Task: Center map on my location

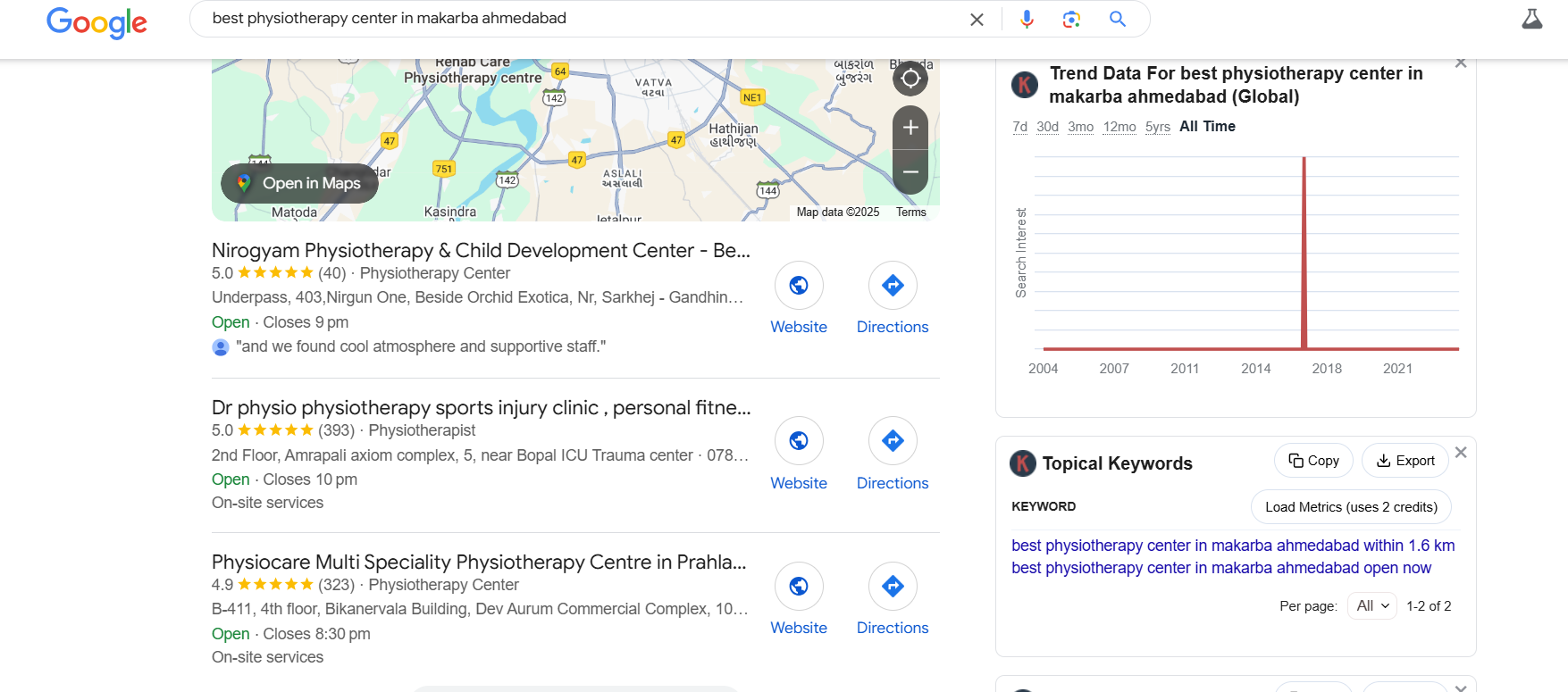Action: coord(910,79)
